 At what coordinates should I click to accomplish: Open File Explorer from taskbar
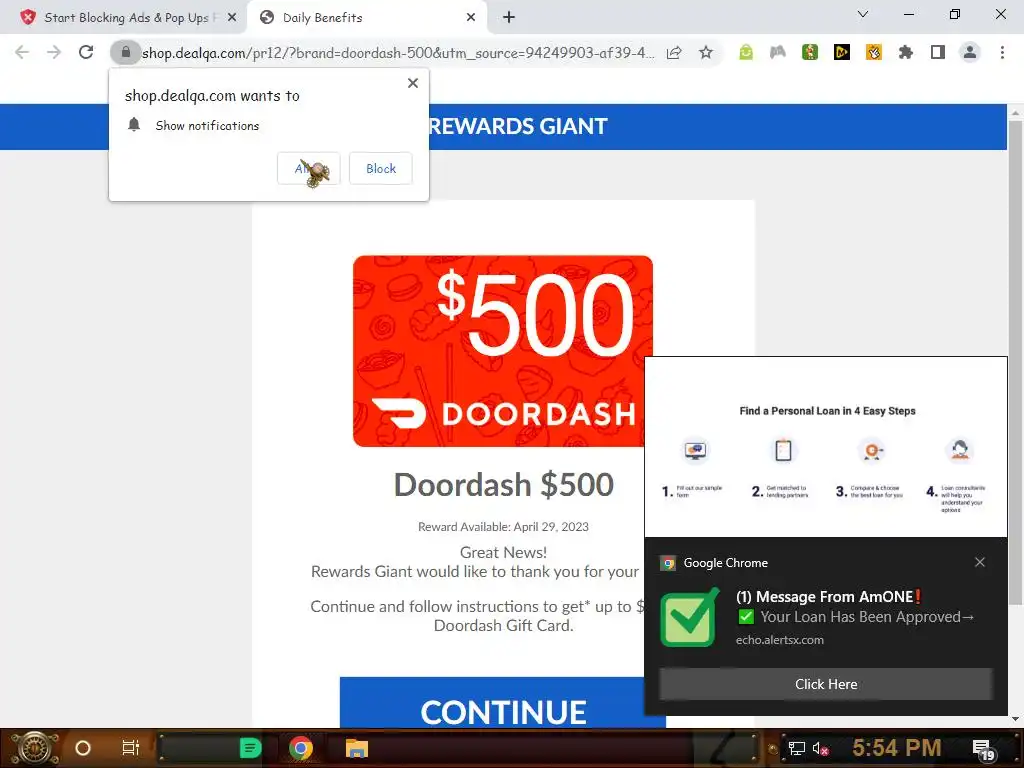(357, 748)
